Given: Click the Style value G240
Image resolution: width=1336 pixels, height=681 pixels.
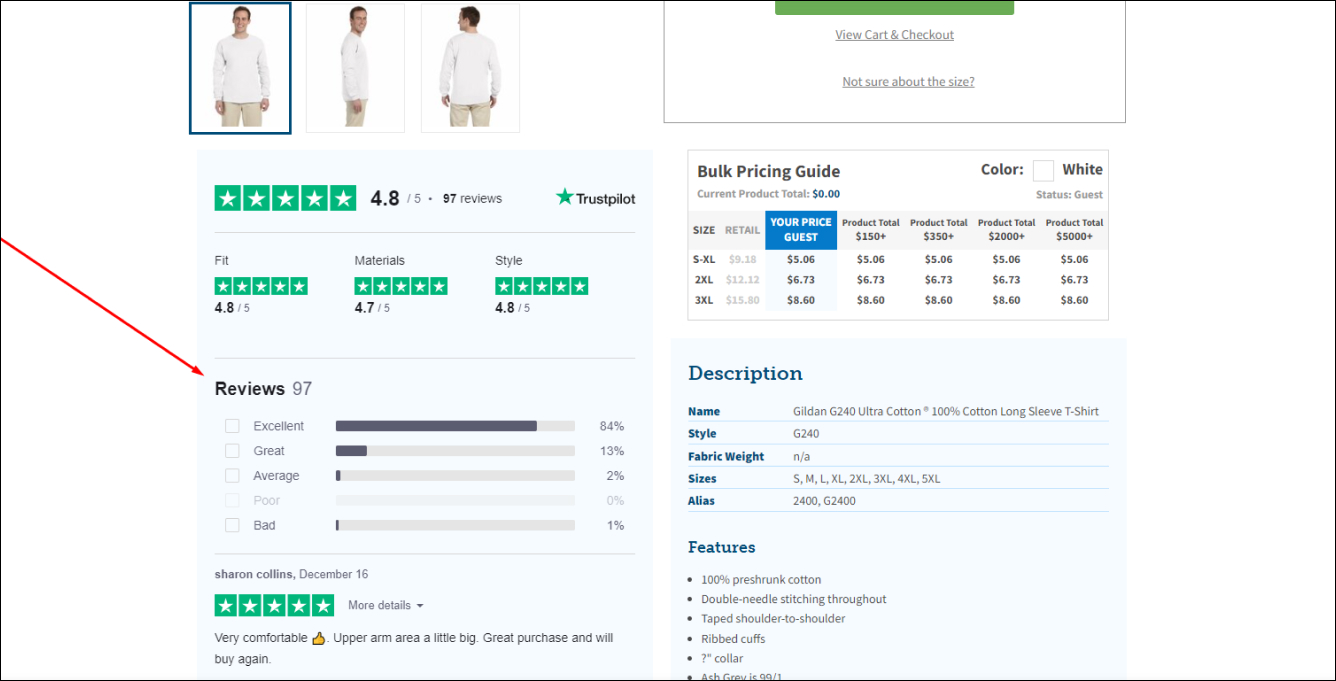Looking at the screenshot, I should click(x=806, y=434).
